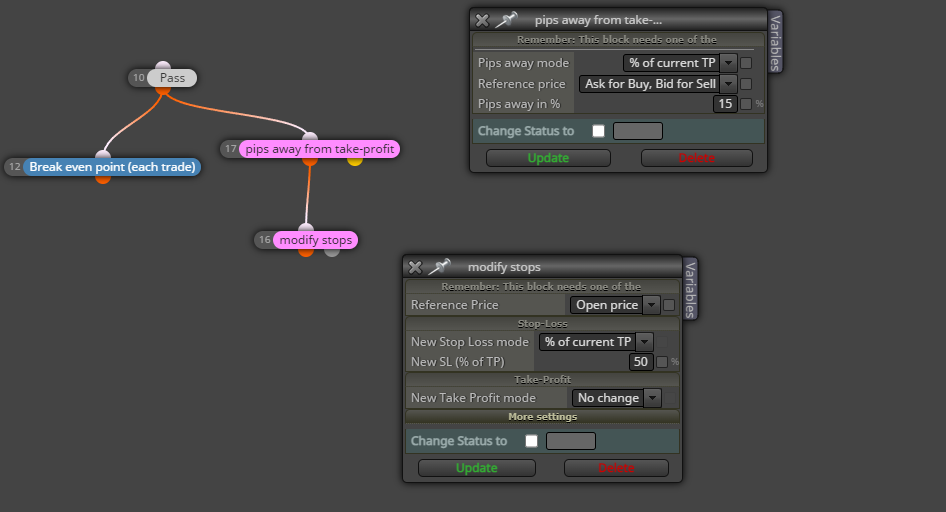The width and height of the screenshot is (946, 512).
Task: Open the Pips away mode dropdown
Action: click(679, 63)
